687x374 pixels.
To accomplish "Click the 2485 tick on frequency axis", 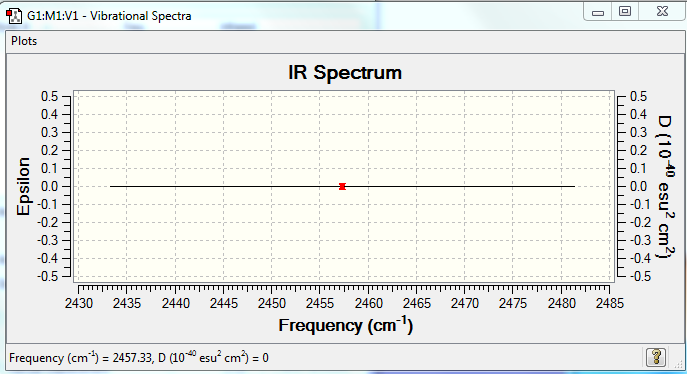I will coord(609,303).
